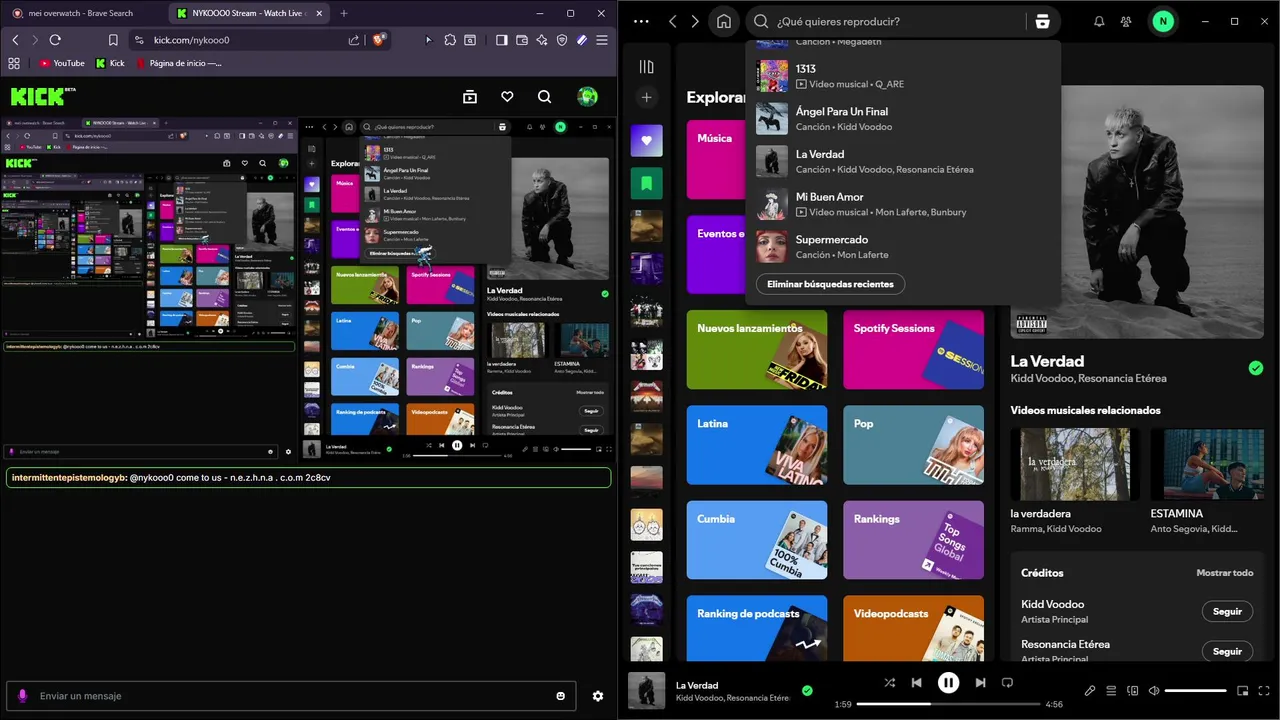1280x720 pixels.
Task: Open Kick bookmark in bookmarks bar
Action: click(x=110, y=63)
